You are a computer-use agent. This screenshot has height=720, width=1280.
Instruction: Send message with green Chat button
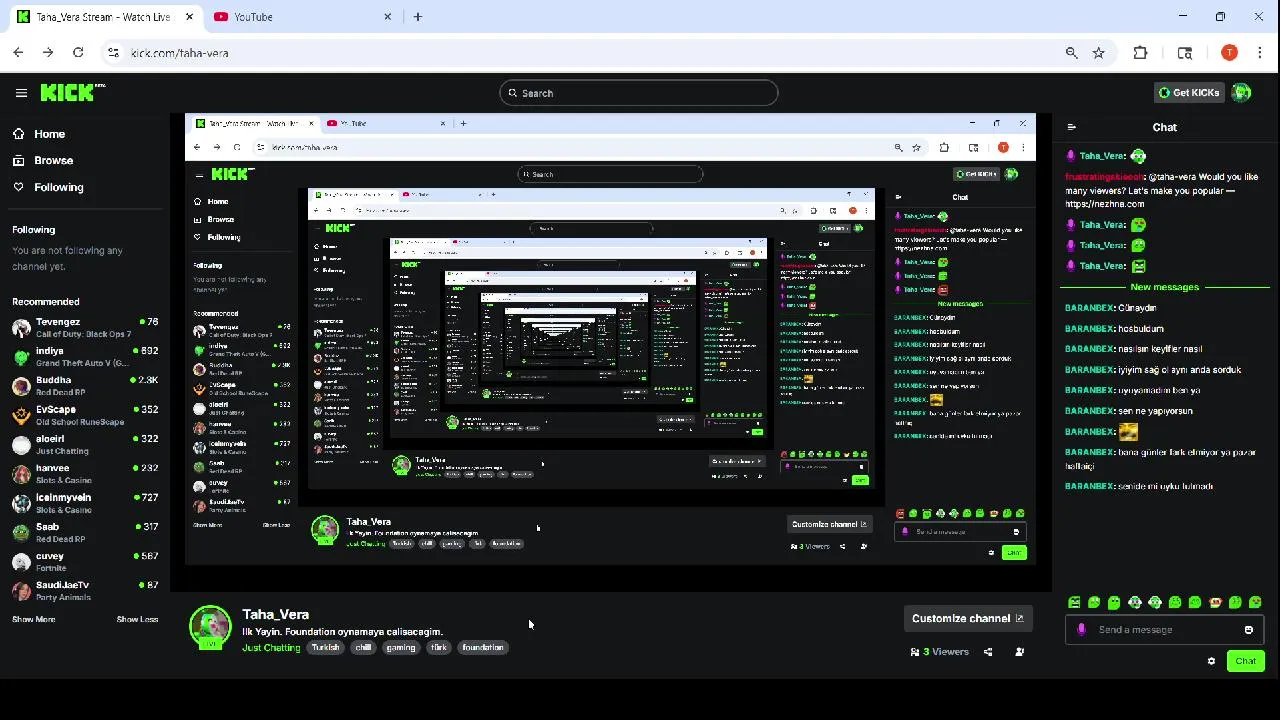(x=1245, y=661)
